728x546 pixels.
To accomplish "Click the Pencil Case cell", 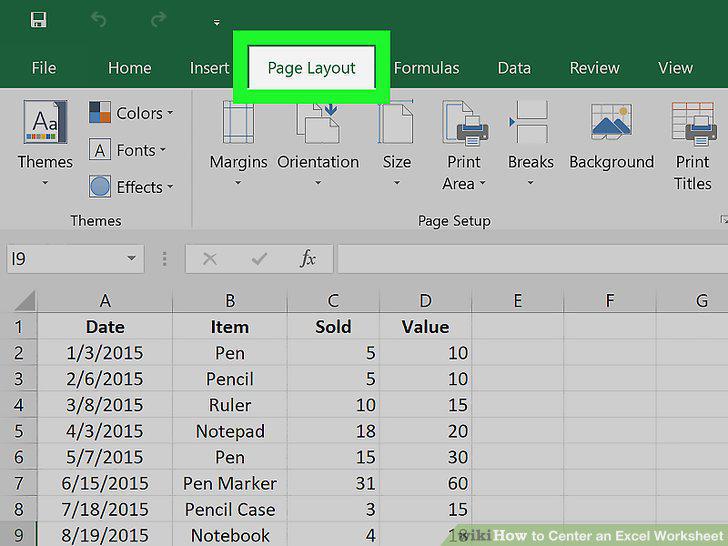I will click(230, 509).
